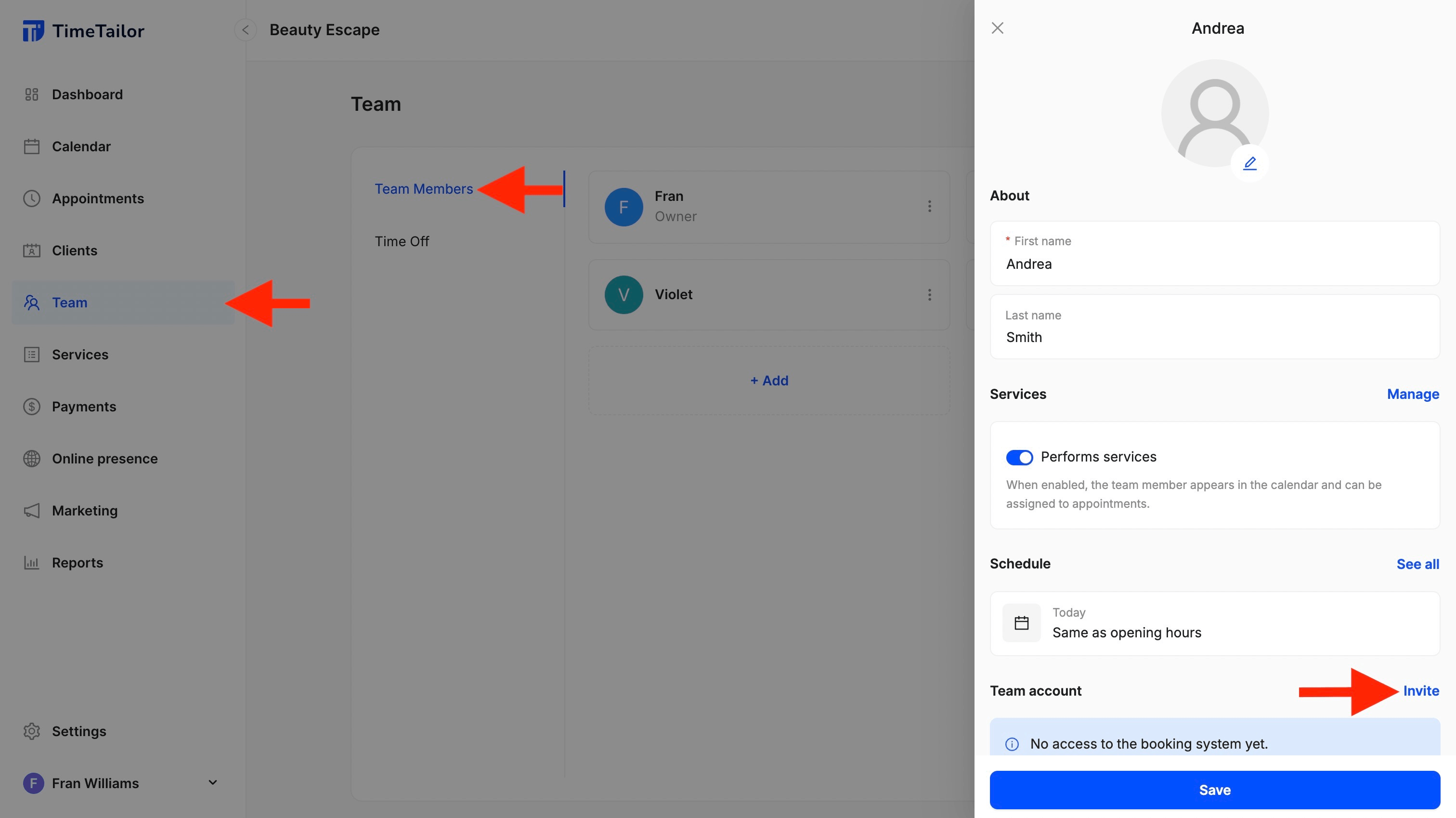This screenshot has height=818, width=1456.
Task: Open the options menu for Violet
Action: (929, 294)
